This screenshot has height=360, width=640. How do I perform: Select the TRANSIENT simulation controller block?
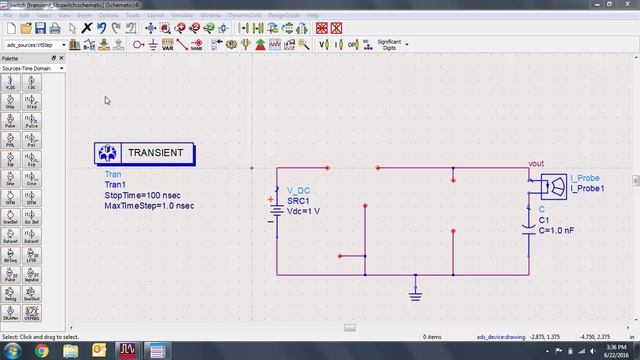tap(144, 153)
